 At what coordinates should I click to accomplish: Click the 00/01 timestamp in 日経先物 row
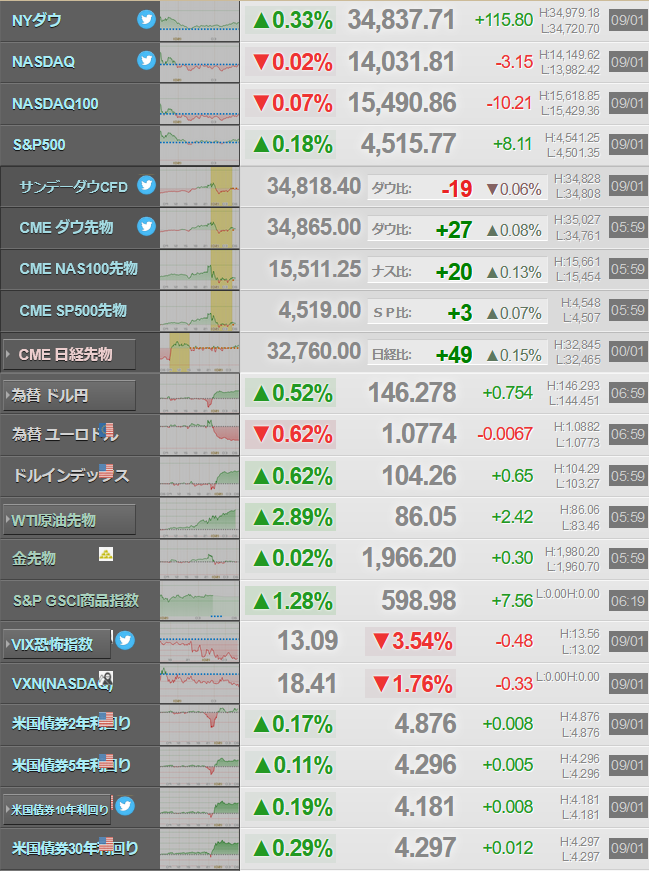(x=628, y=352)
